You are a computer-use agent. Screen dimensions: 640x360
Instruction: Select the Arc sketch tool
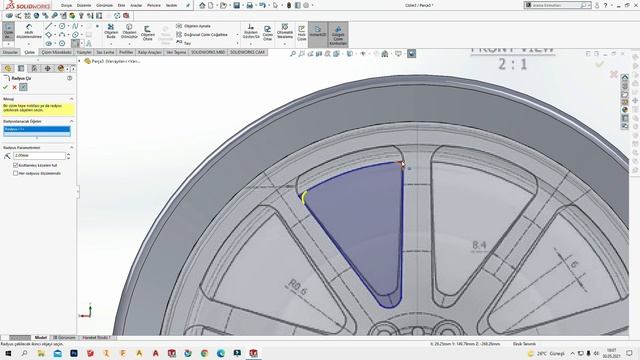tap(62, 35)
